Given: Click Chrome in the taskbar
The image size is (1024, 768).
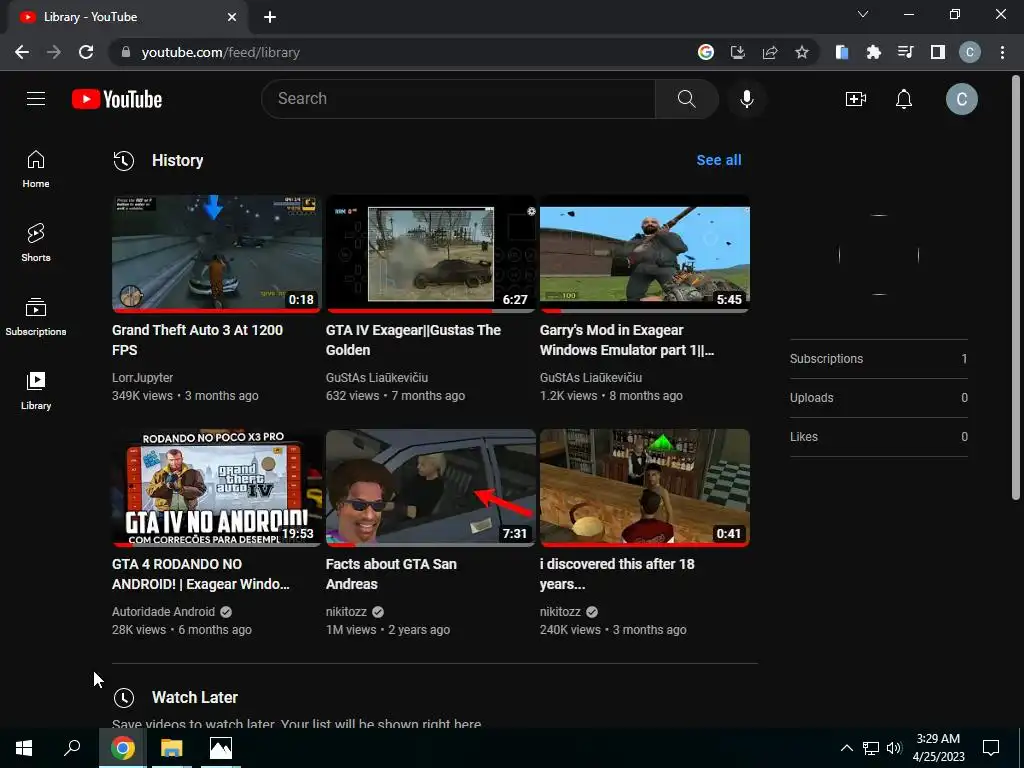Looking at the screenshot, I should (123, 748).
